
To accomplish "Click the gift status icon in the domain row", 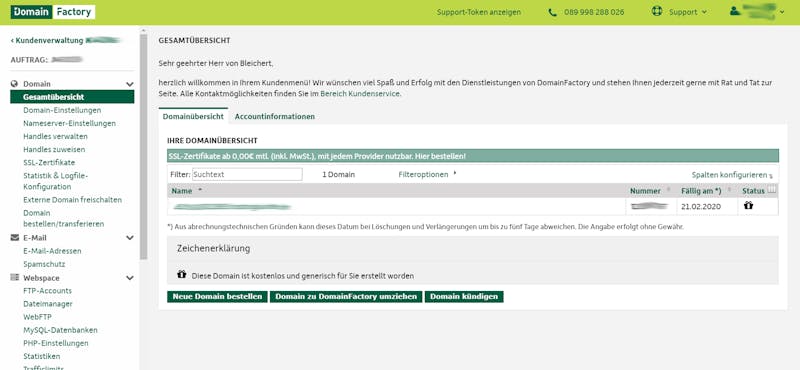I will coord(748,206).
